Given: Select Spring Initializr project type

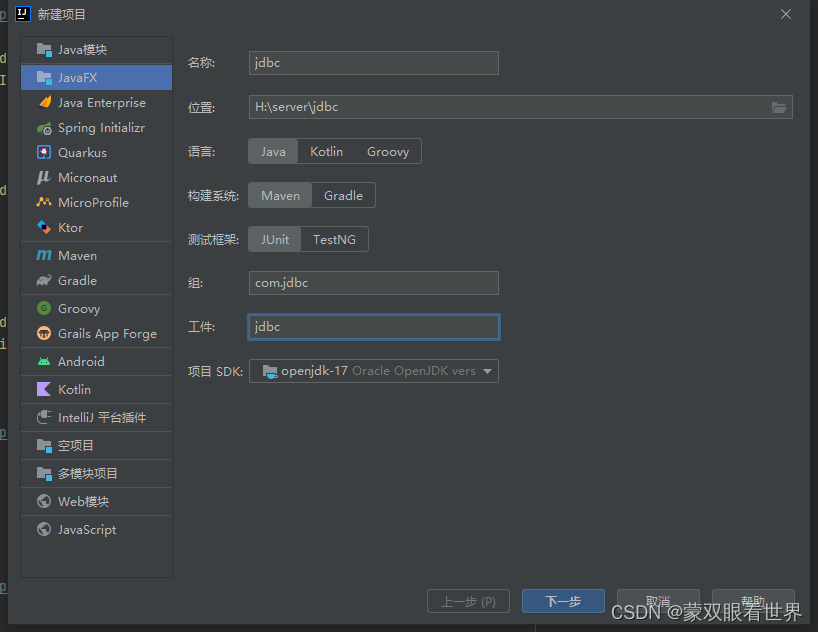Looking at the screenshot, I should point(97,128).
